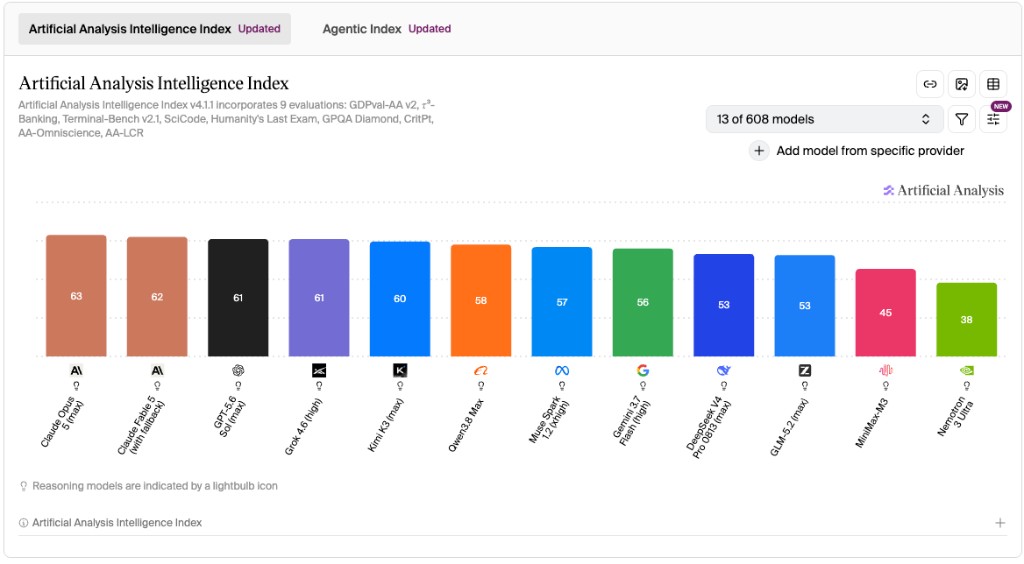This screenshot has height=564, width=1024.
Task: Select the DeepSeek V4 Pro bar
Action: pyautogui.click(x=724, y=306)
